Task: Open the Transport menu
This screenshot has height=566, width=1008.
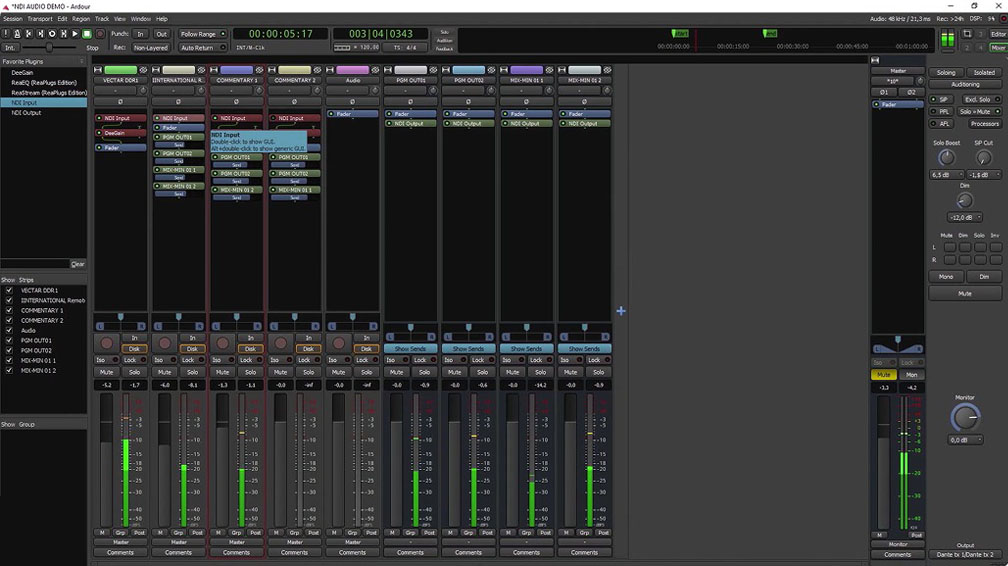Action: (x=40, y=19)
